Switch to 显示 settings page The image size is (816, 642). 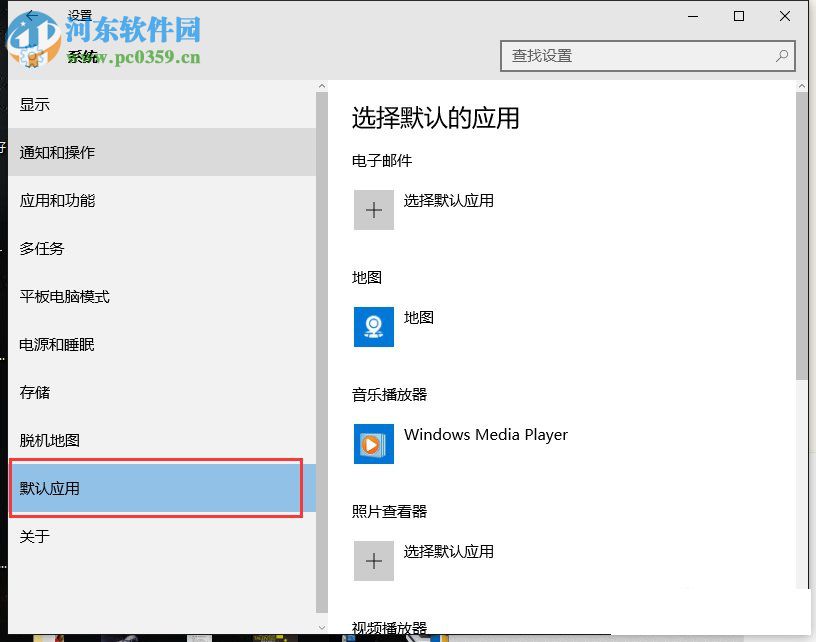(x=34, y=104)
